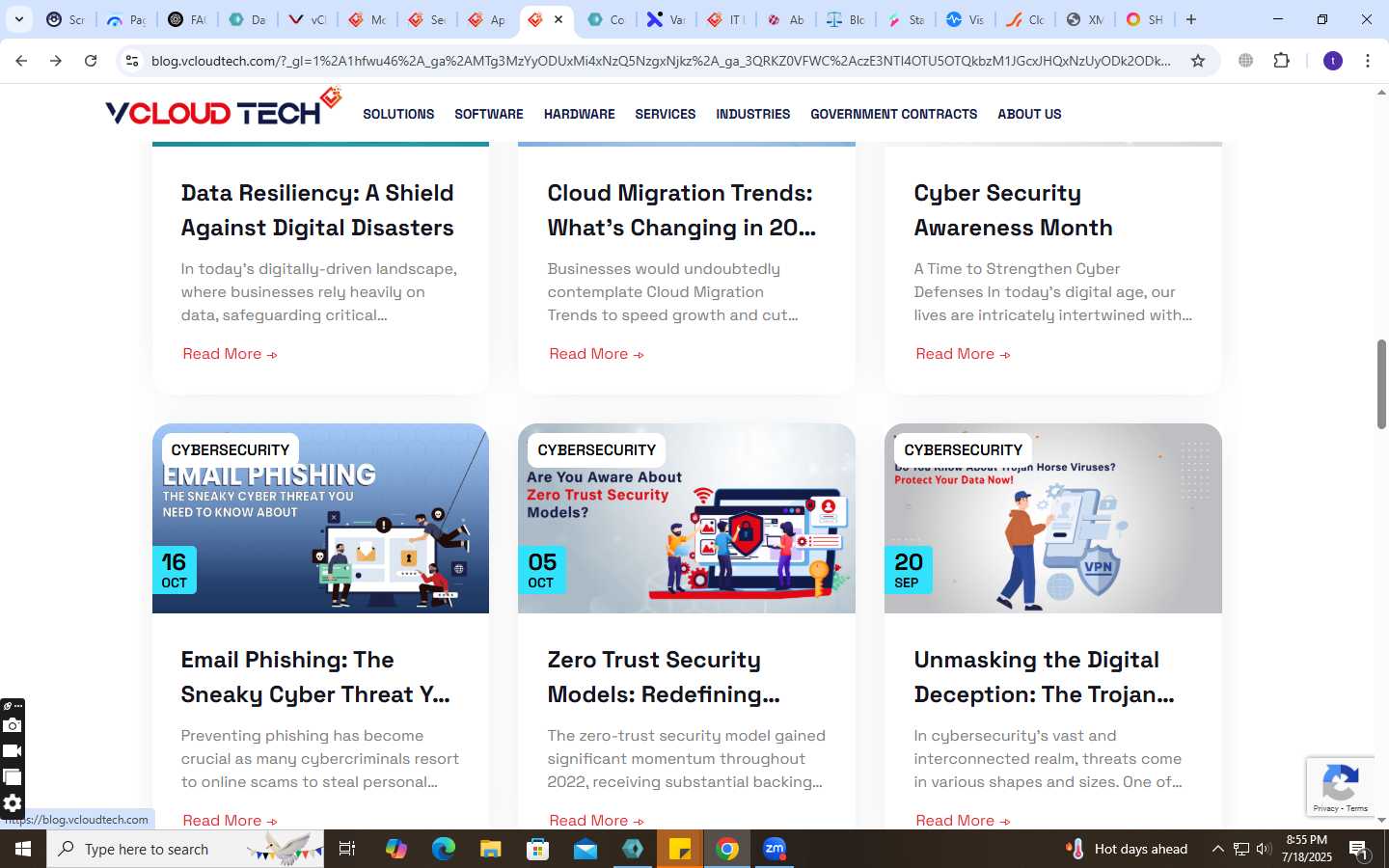1389x868 pixels.
Task: Open the Windows Start menu
Action: pos(23,849)
